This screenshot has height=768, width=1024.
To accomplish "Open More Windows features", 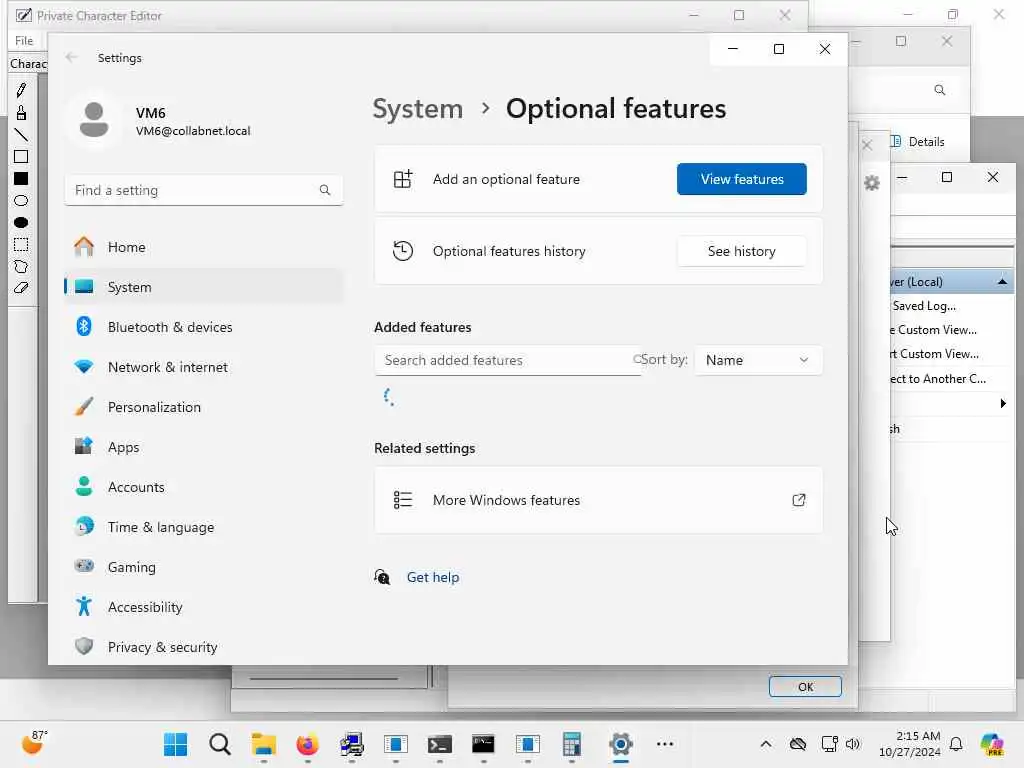I will point(598,500).
